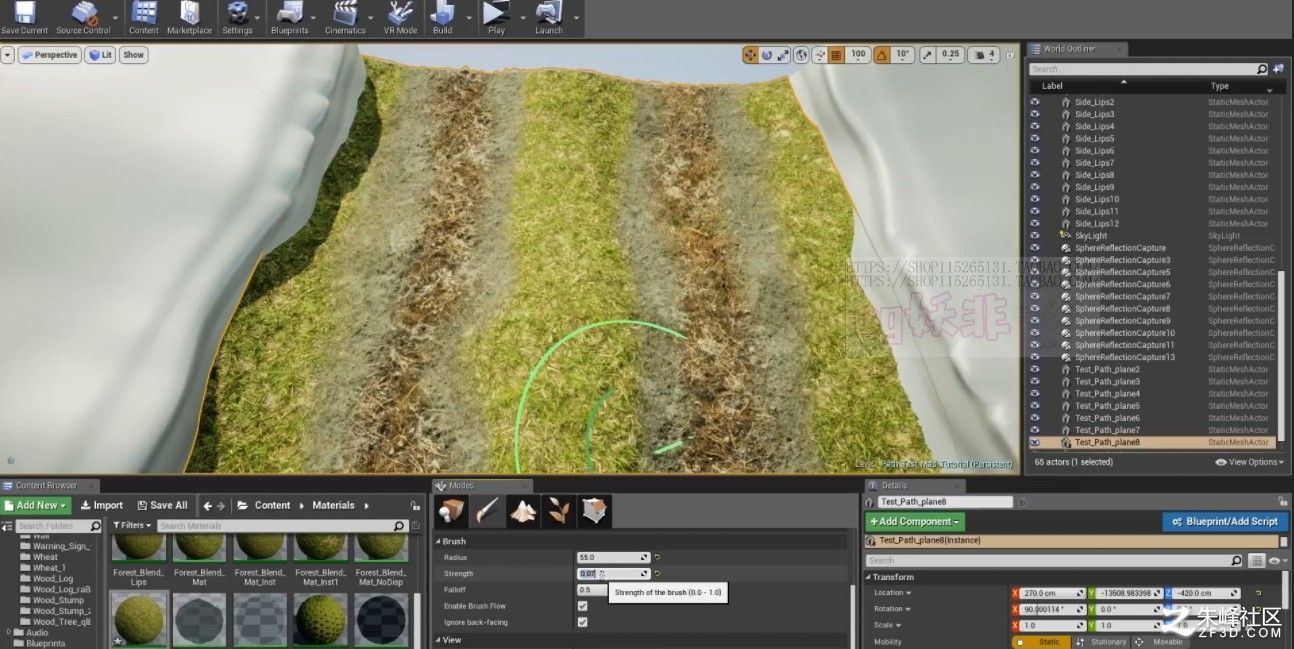Toggle Enable Brush Flow checkbox
The image size is (1294, 649).
pos(583,606)
